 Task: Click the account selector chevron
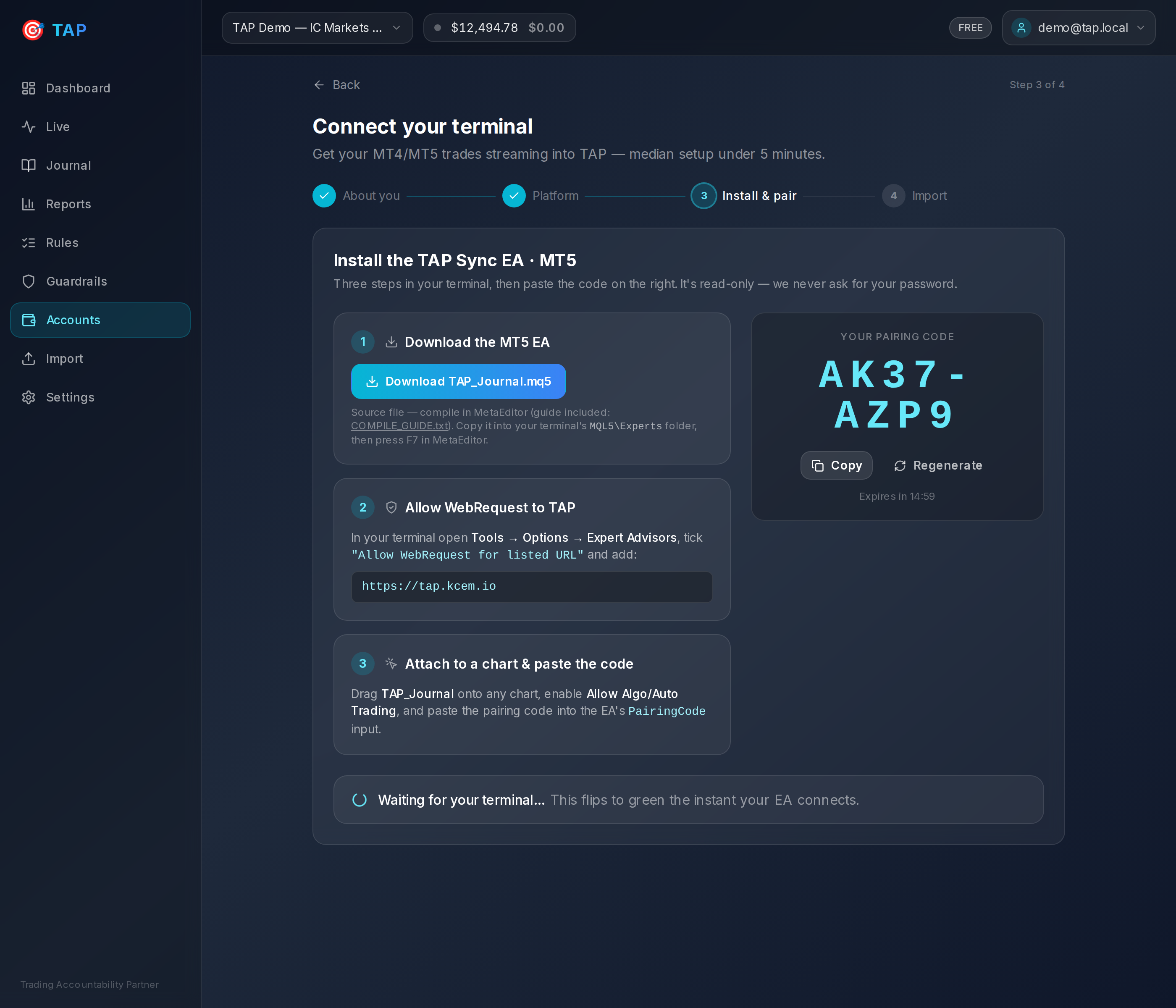(396, 28)
